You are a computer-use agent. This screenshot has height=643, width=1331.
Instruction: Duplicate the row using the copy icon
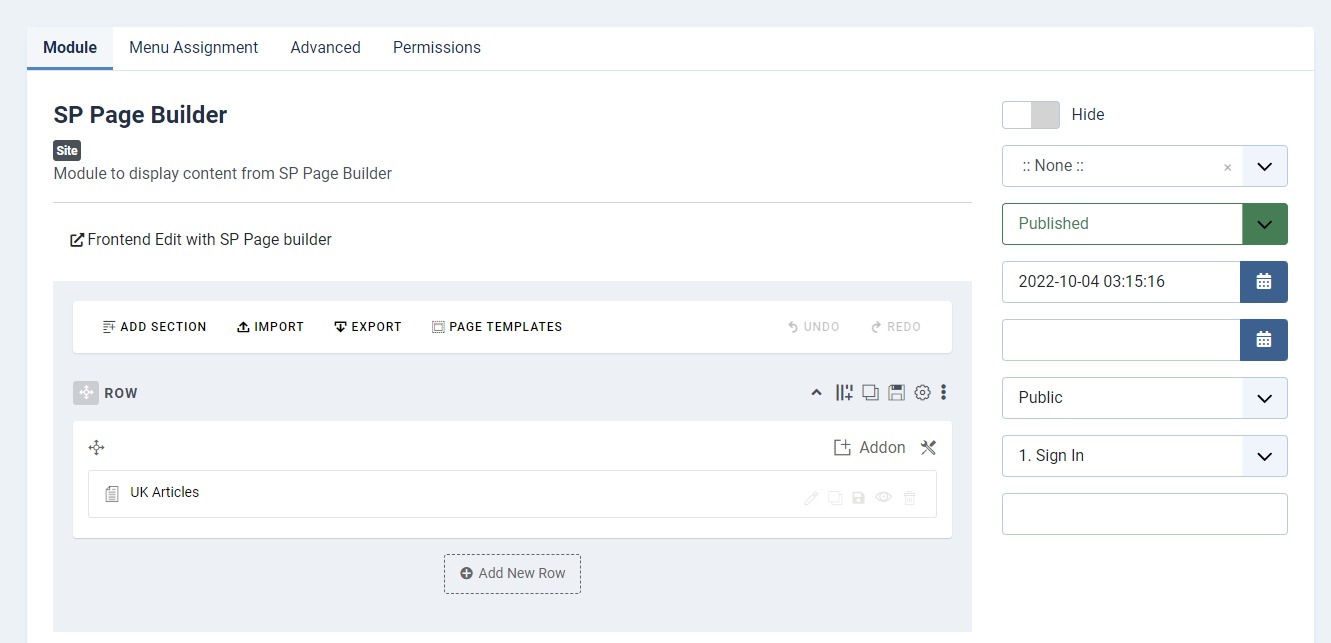pyautogui.click(x=870, y=393)
